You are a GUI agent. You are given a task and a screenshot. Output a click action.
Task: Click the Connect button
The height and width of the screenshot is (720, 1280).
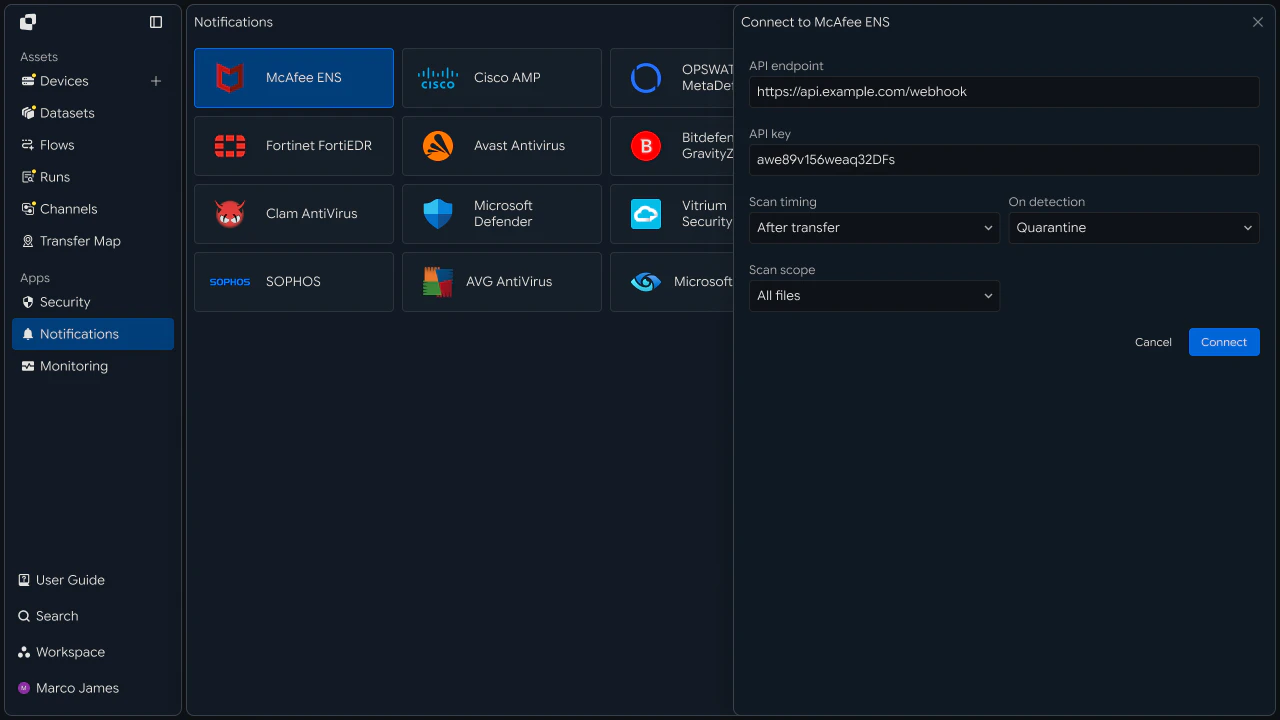click(1224, 342)
